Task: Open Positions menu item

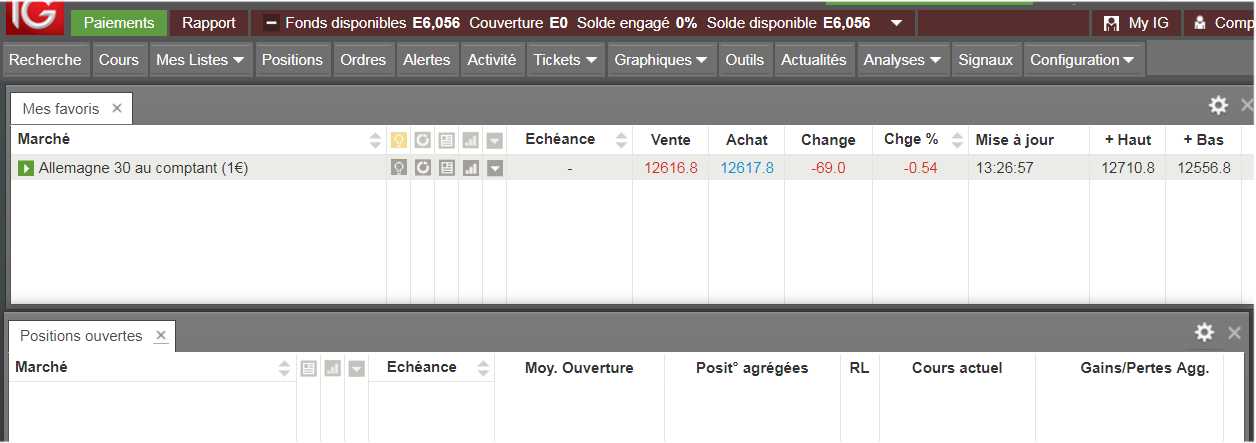Action: pyautogui.click(x=292, y=60)
